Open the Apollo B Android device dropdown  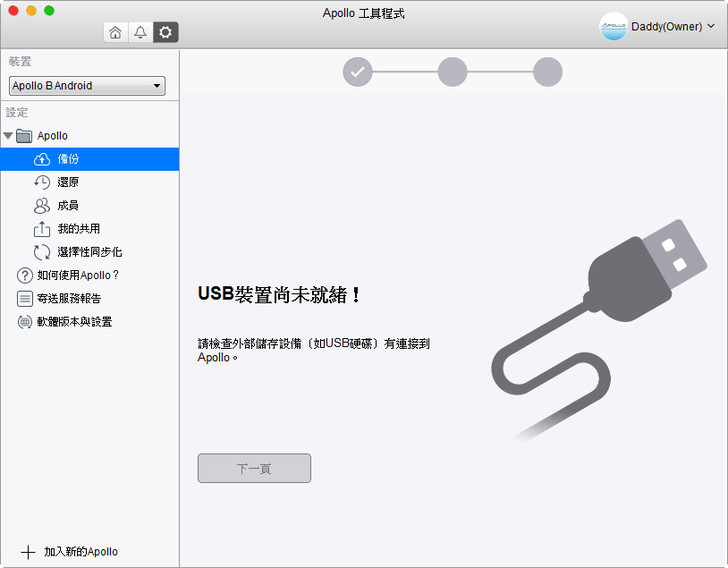coord(87,86)
